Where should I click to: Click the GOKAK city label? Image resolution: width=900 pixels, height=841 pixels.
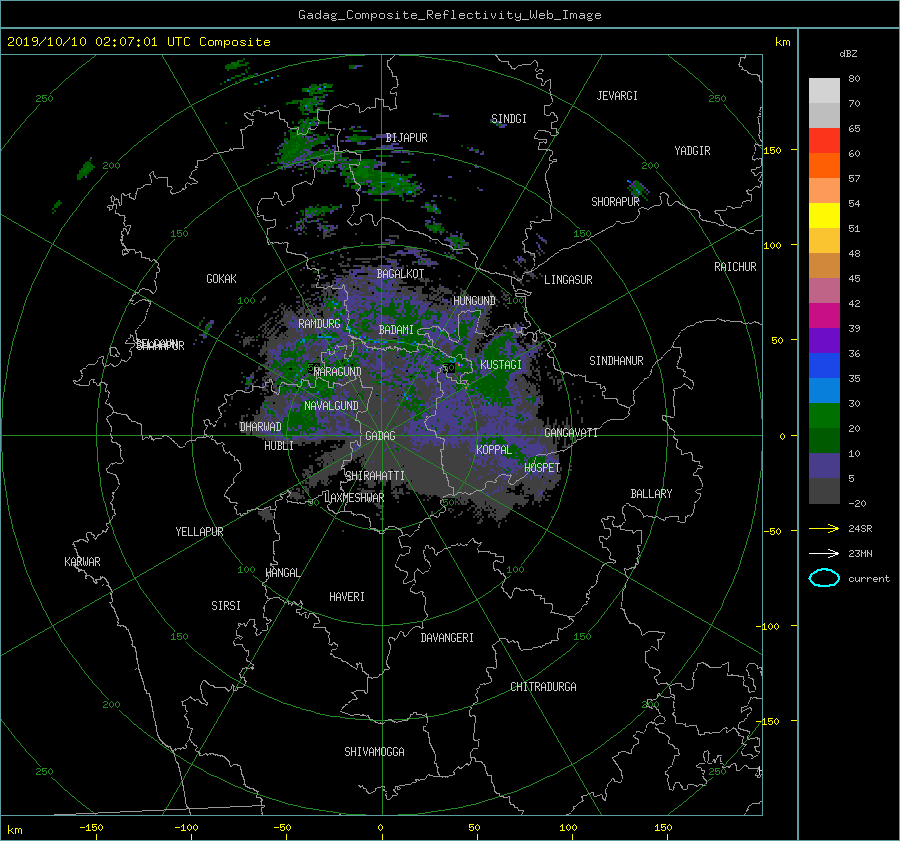(x=221, y=279)
